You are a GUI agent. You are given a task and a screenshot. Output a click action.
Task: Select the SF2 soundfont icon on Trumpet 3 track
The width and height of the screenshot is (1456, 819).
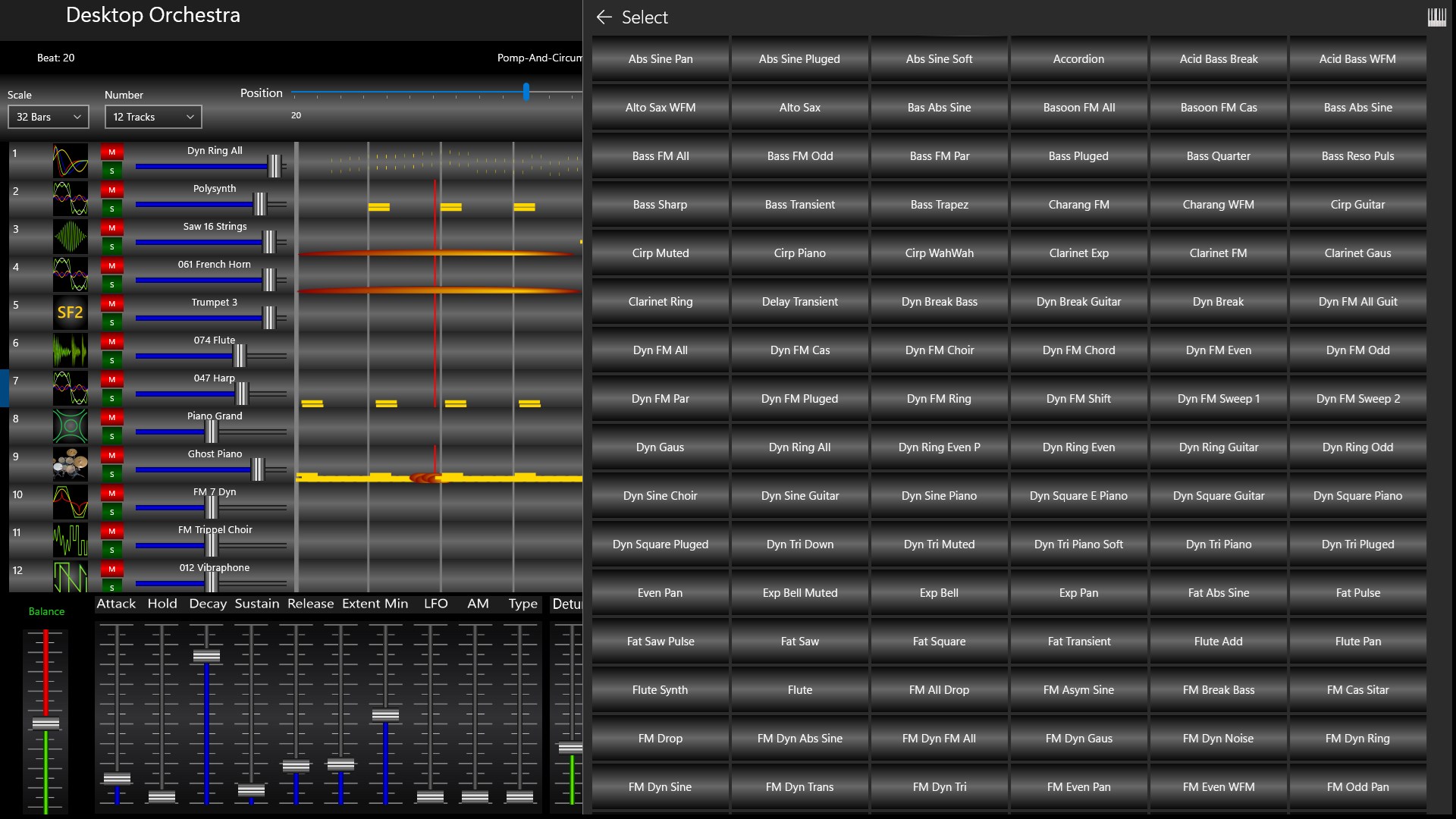point(70,312)
